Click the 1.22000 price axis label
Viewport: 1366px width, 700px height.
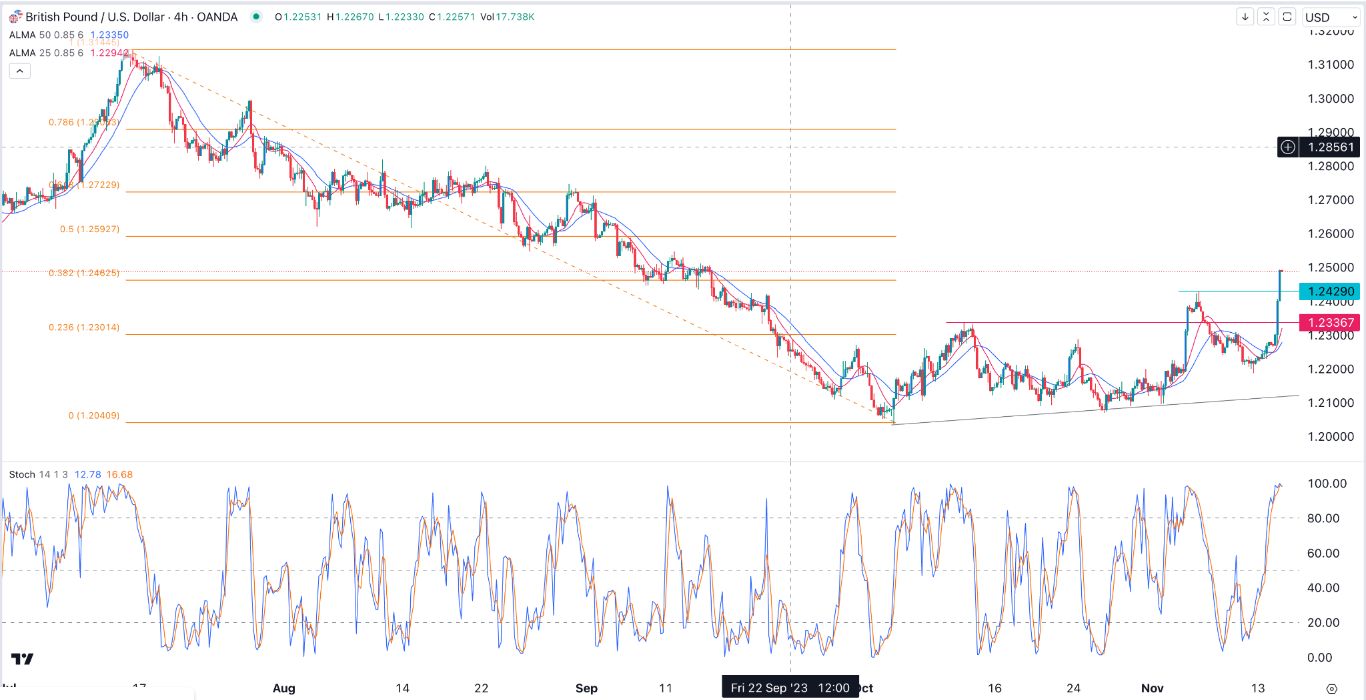point(1329,369)
